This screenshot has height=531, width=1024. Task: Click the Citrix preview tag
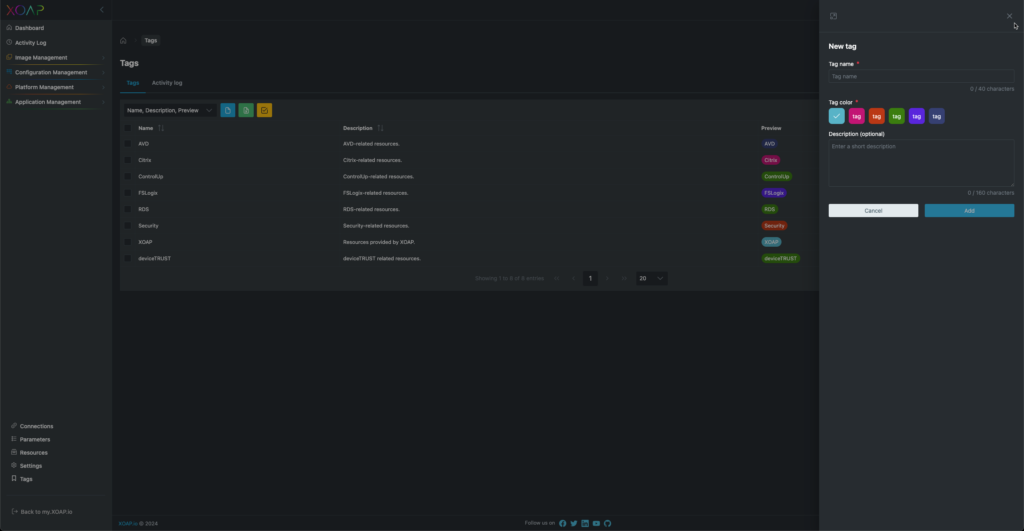coord(771,160)
